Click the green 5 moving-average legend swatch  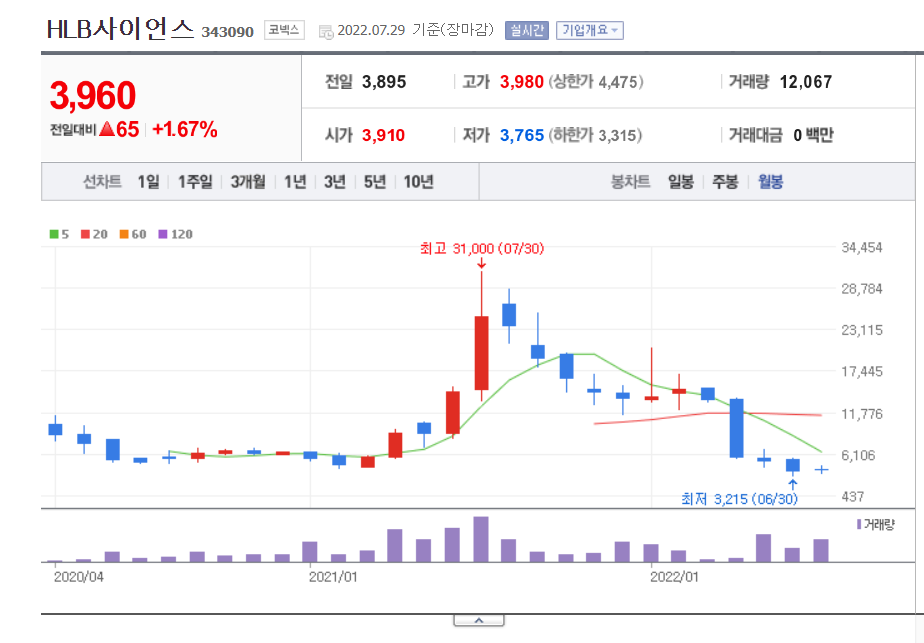(54, 234)
